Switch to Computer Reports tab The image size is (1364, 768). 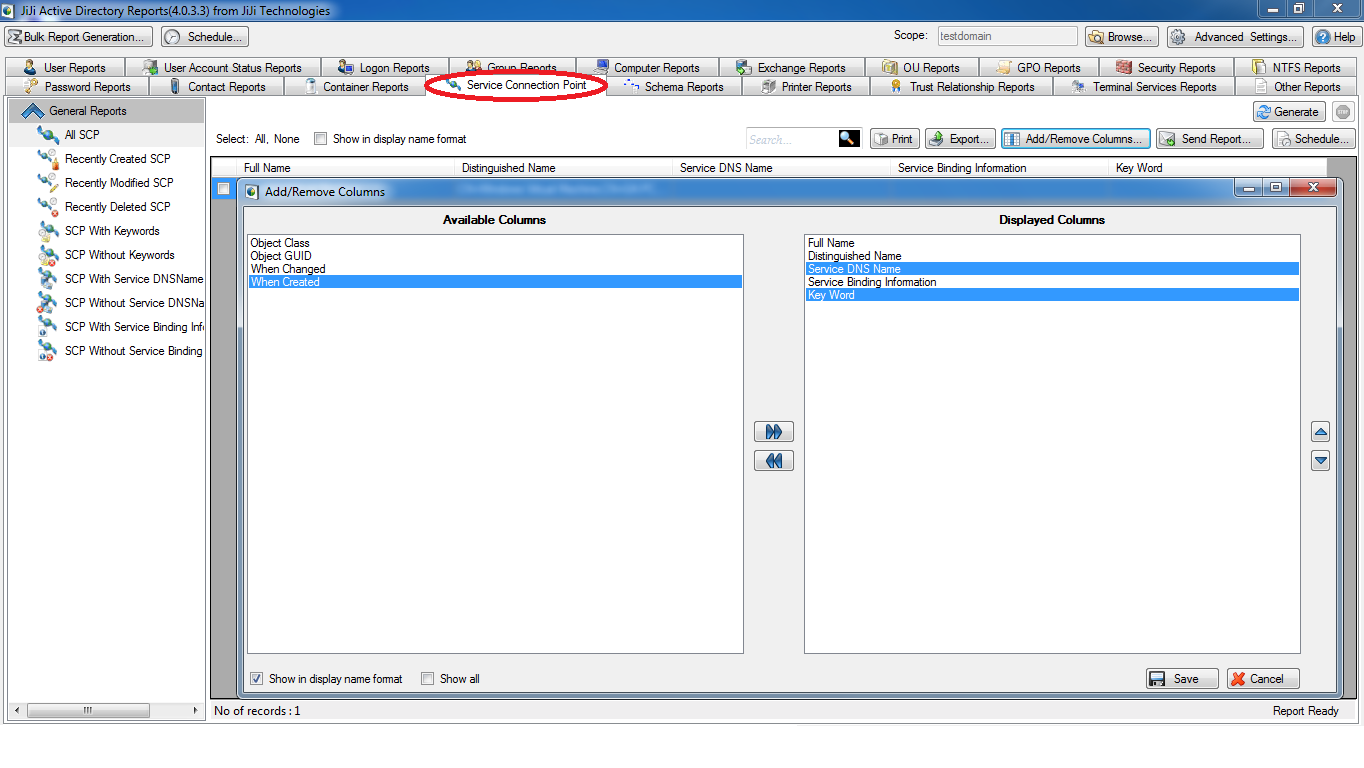click(x=646, y=68)
